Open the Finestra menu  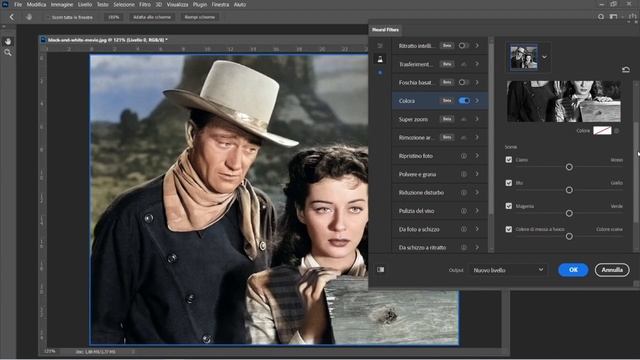tap(220, 4)
